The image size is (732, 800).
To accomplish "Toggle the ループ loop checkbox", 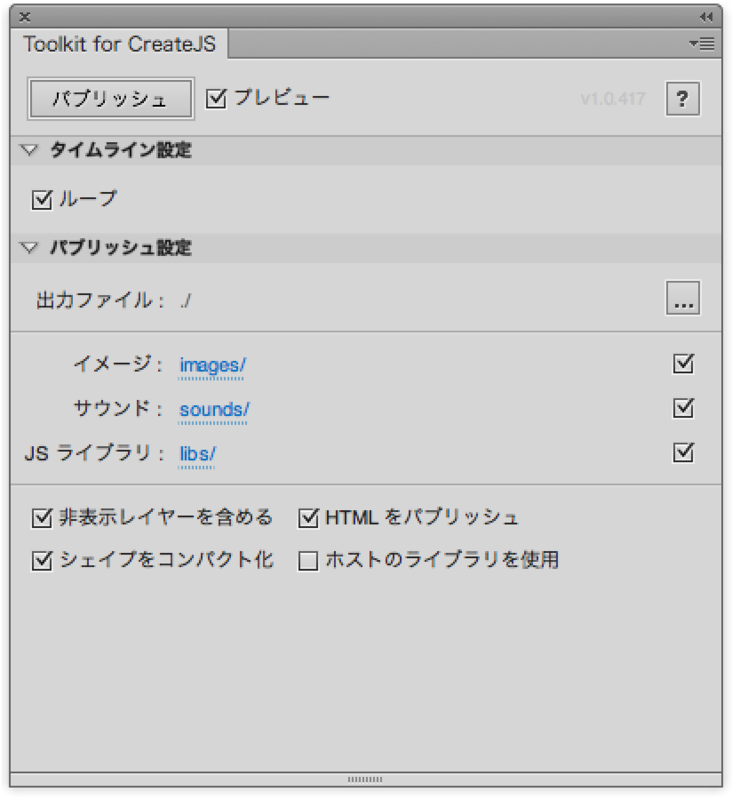I will tap(42, 199).
